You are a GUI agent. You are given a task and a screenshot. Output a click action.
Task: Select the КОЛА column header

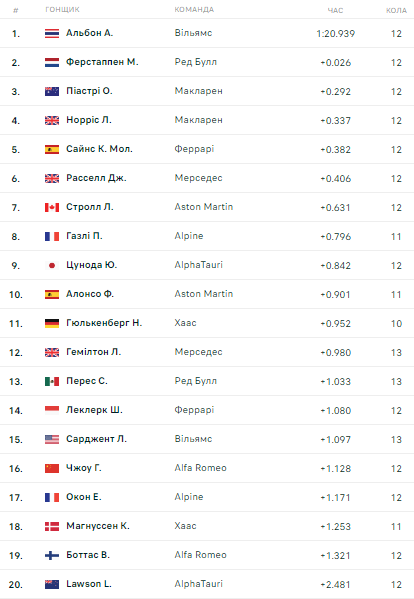click(x=396, y=10)
